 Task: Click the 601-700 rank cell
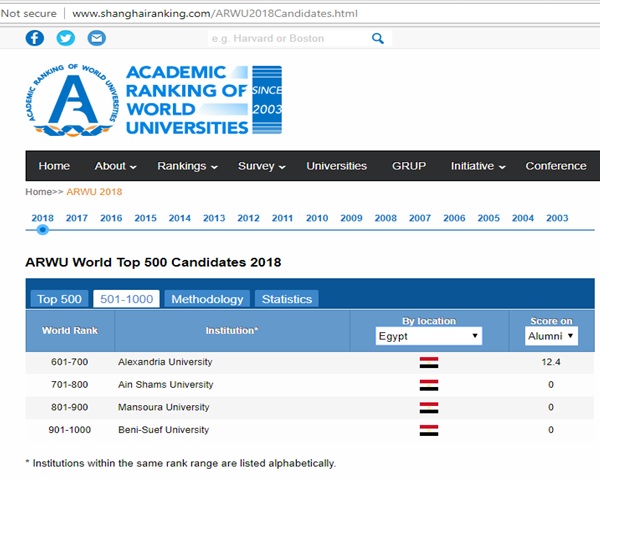click(x=69, y=362)
